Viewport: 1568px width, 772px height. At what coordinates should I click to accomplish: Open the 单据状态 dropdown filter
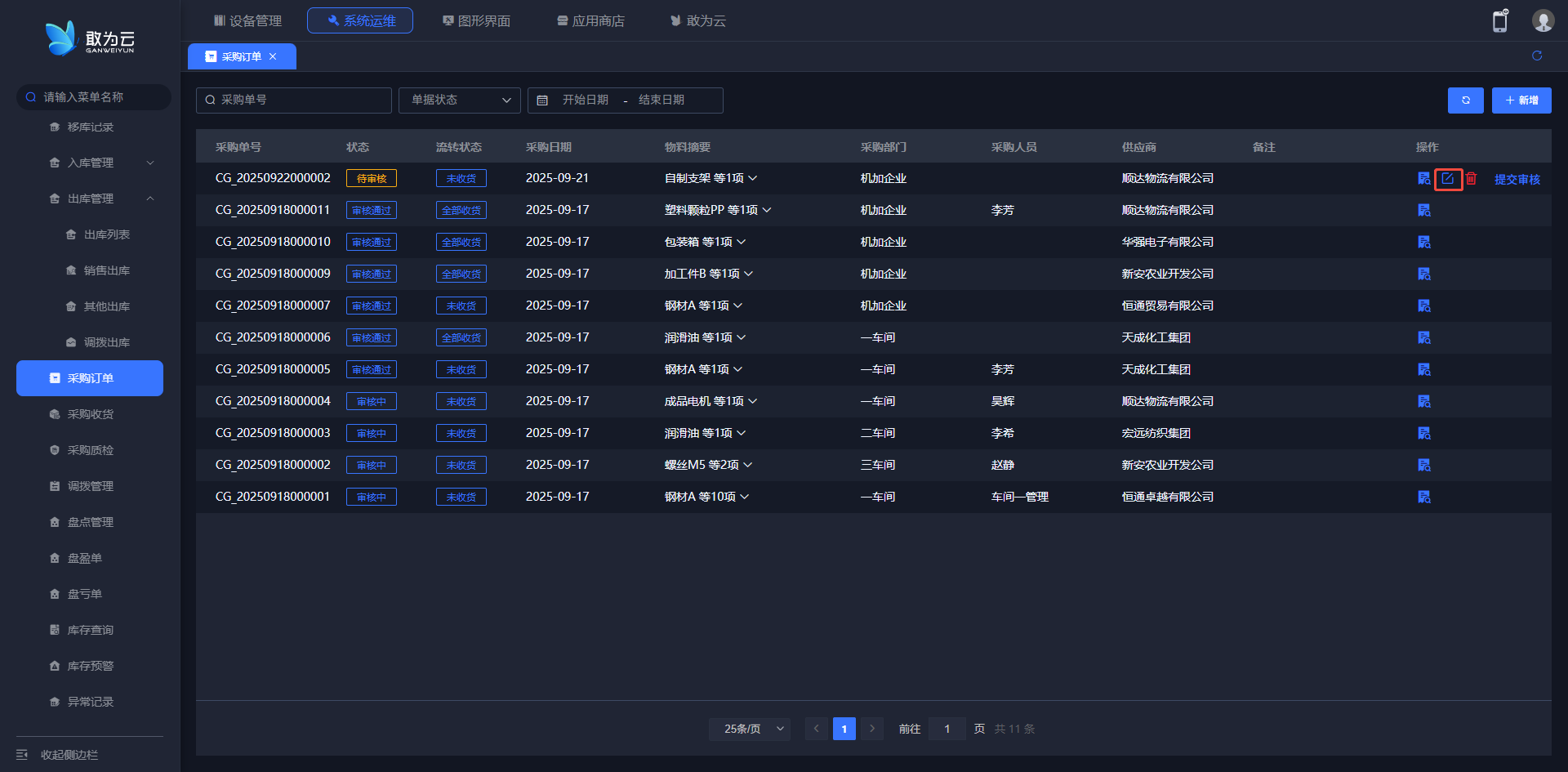459,100
